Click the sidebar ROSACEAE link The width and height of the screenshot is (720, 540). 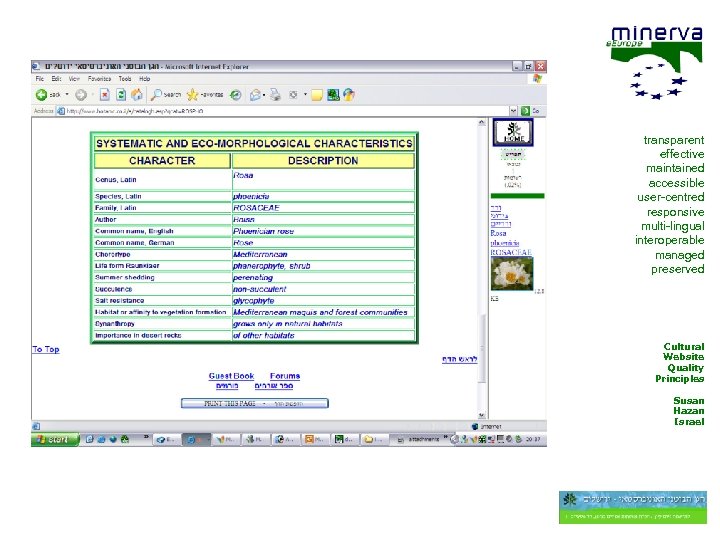(x=511, y=253)
